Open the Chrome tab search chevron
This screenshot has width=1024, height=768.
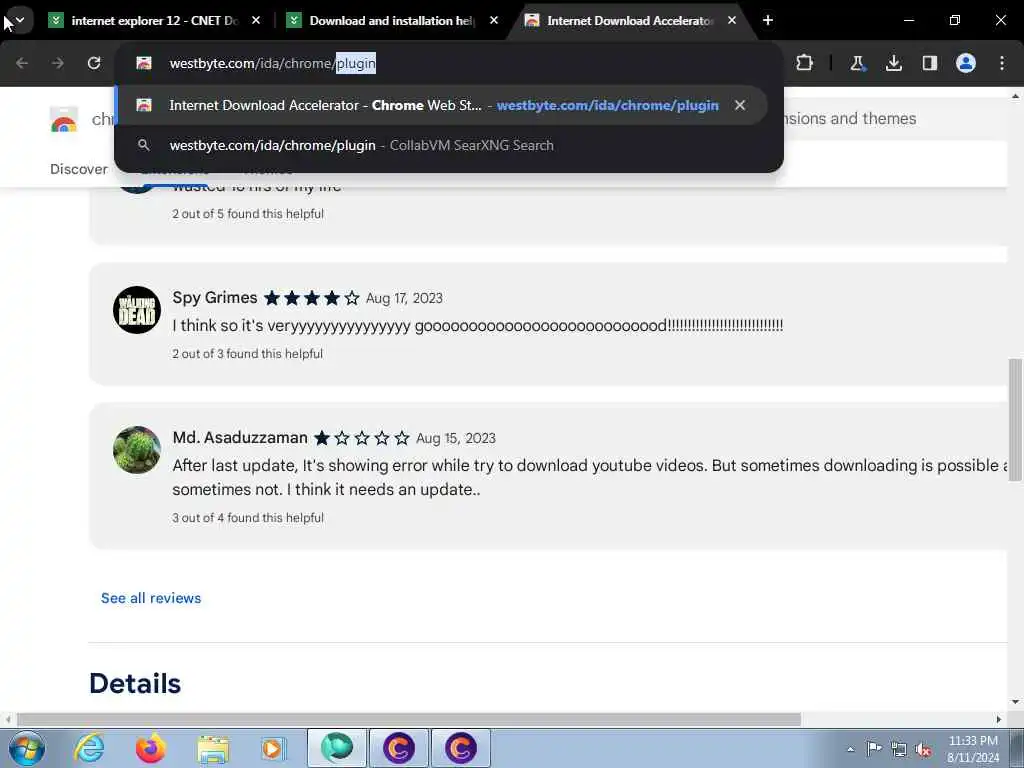[x=20, y=20]
